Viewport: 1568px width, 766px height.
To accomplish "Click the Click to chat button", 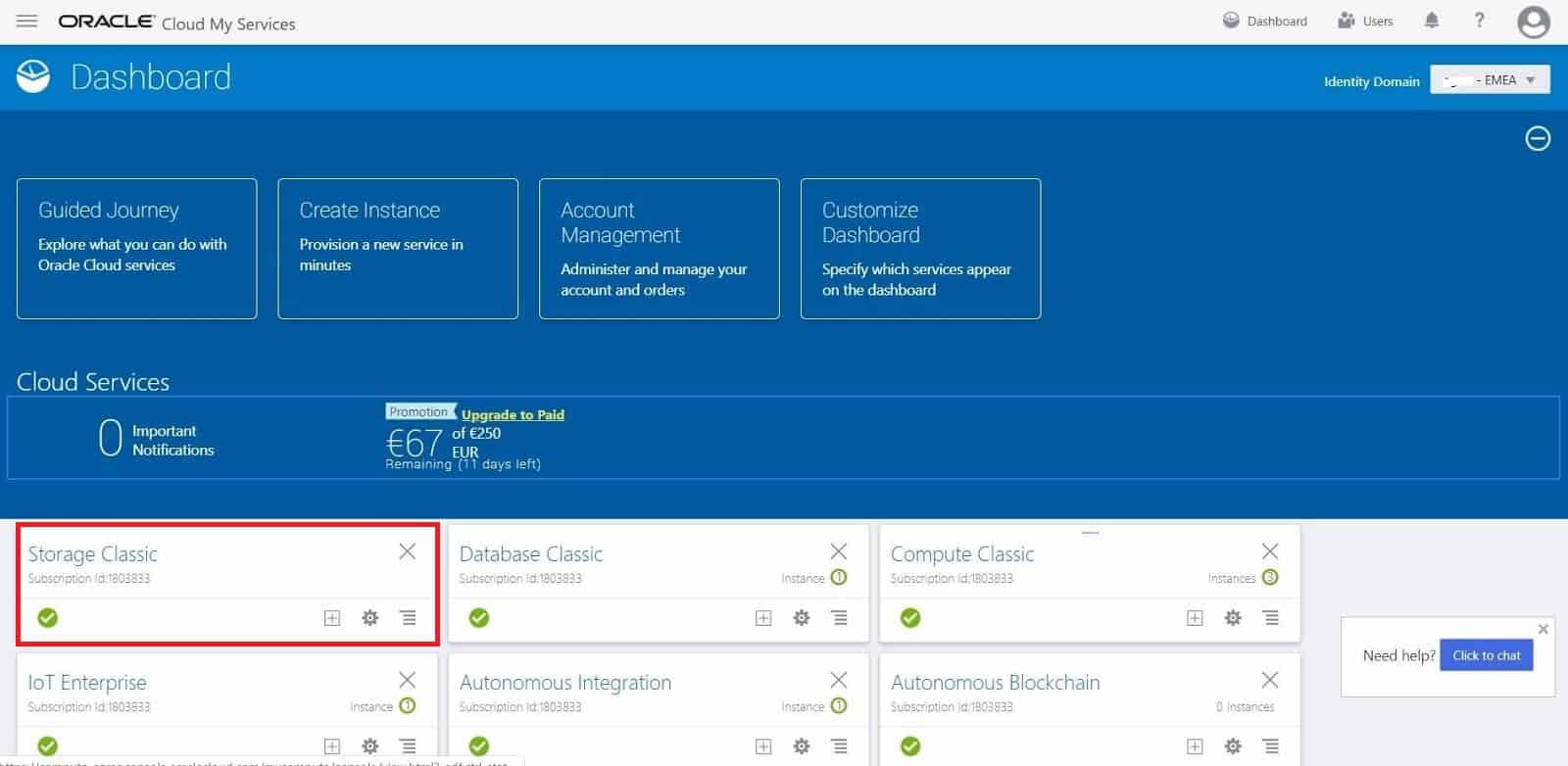I will coord(1487,655).
